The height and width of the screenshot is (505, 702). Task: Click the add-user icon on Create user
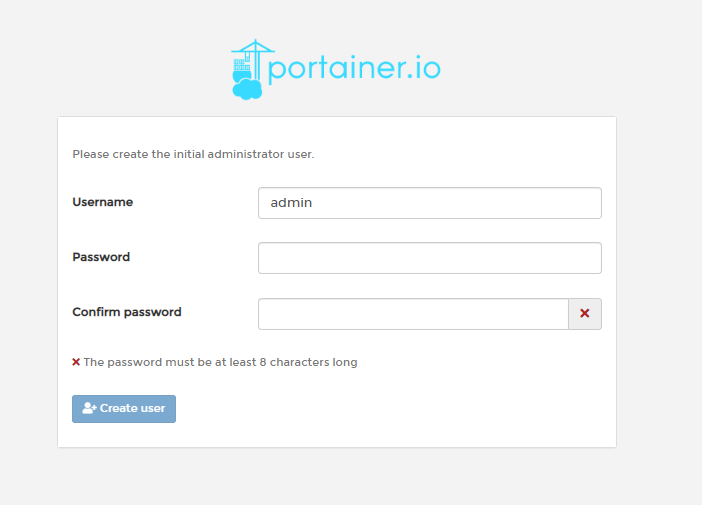point(89,408)
